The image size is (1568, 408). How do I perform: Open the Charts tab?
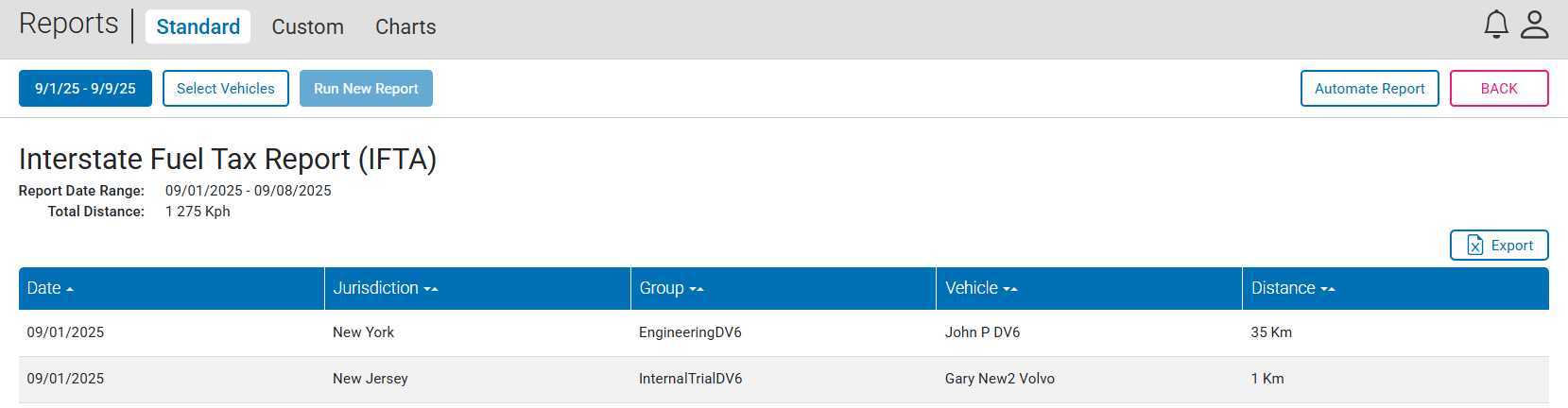click(x=405, y=26)
